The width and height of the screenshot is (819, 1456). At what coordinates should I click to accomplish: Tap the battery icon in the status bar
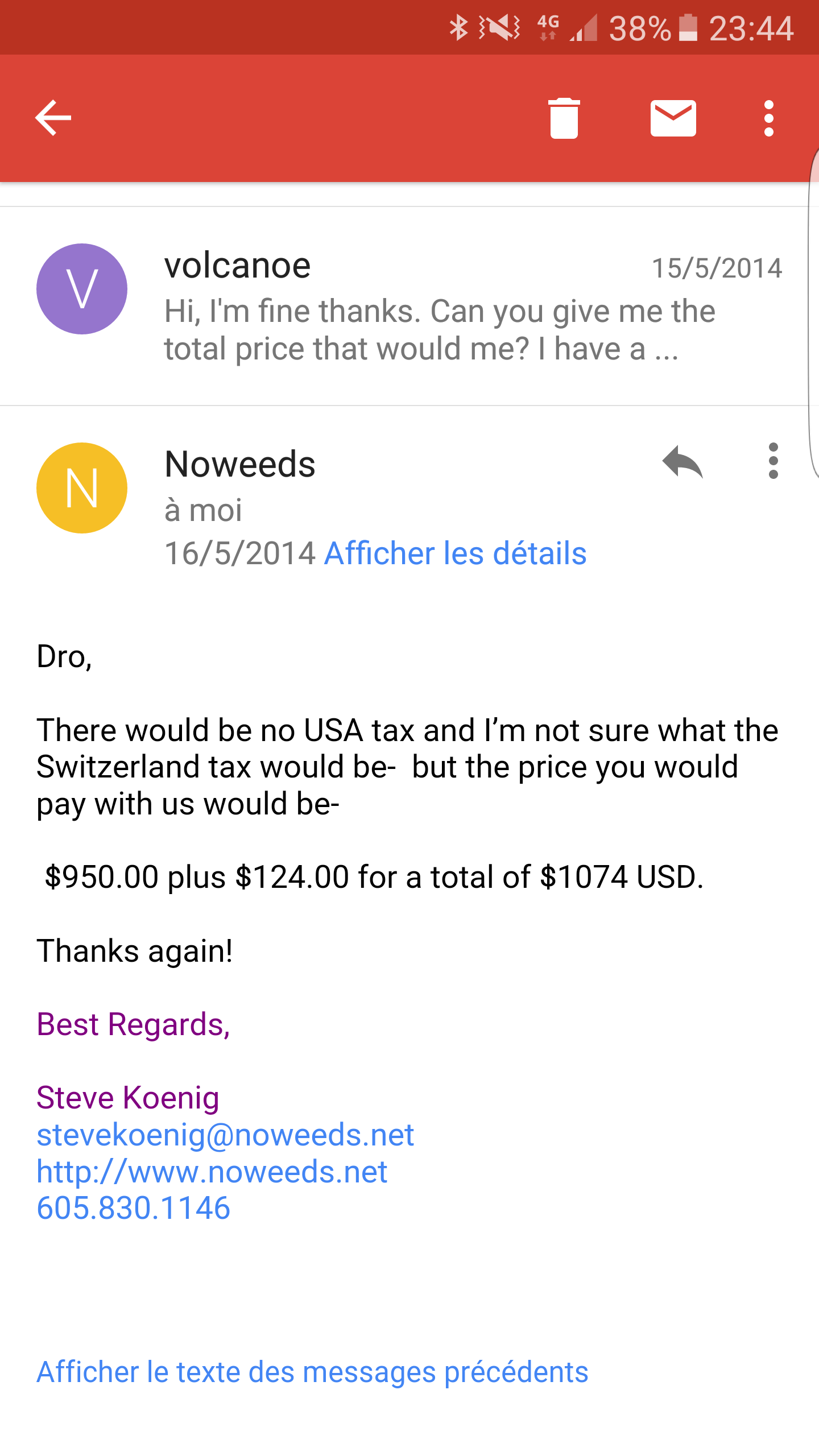pos(688,27)
